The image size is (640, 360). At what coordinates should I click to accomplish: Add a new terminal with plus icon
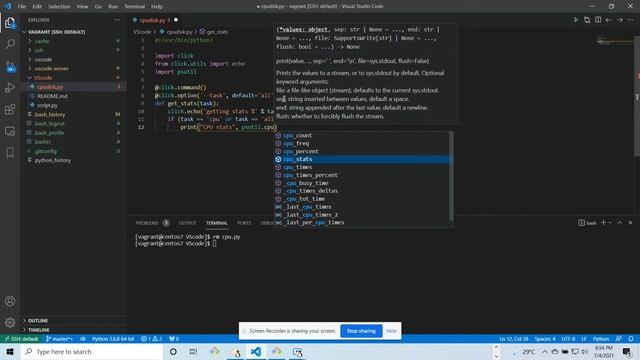(x=603, y=222)
